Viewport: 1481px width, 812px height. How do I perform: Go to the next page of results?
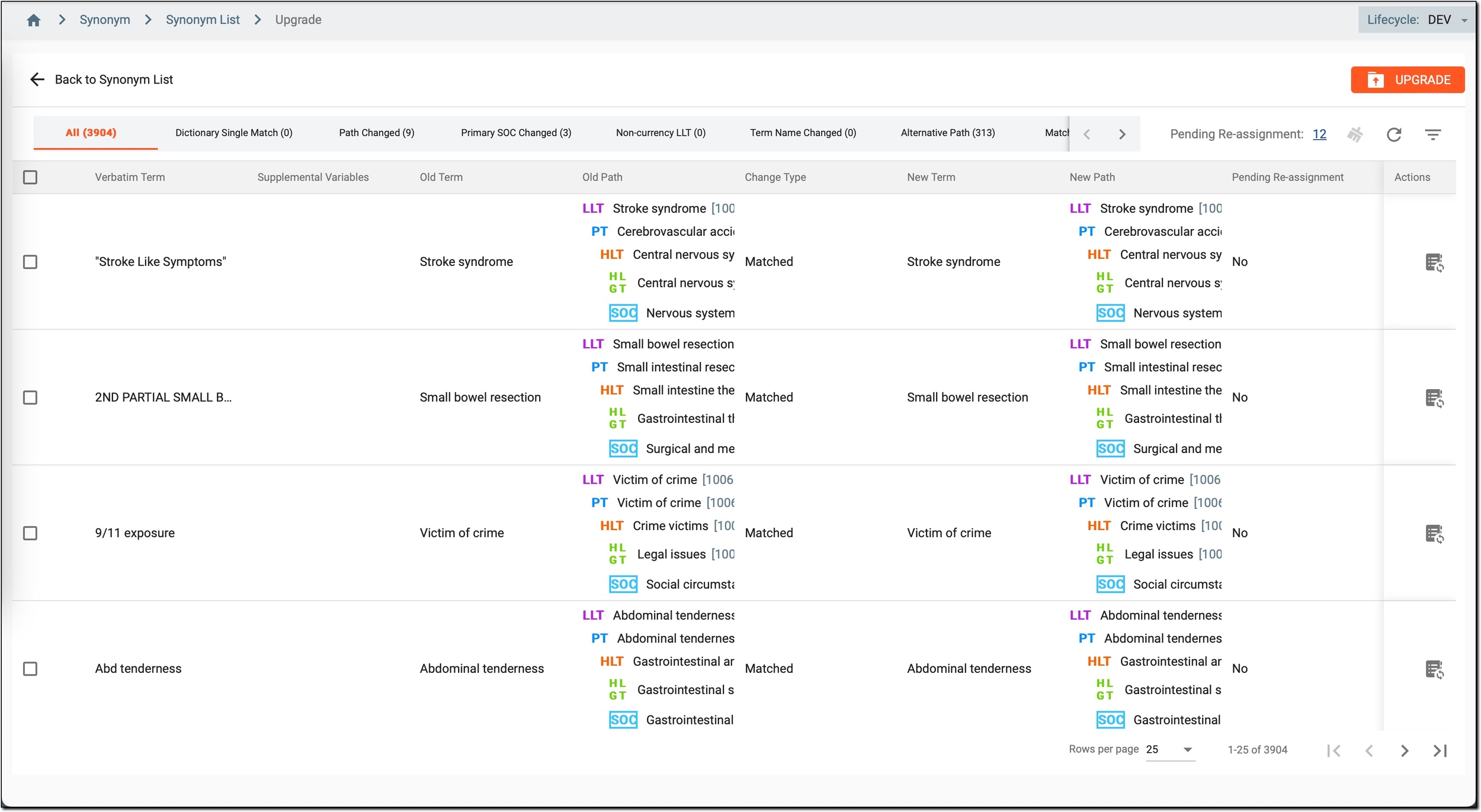tap(1405, 750)
